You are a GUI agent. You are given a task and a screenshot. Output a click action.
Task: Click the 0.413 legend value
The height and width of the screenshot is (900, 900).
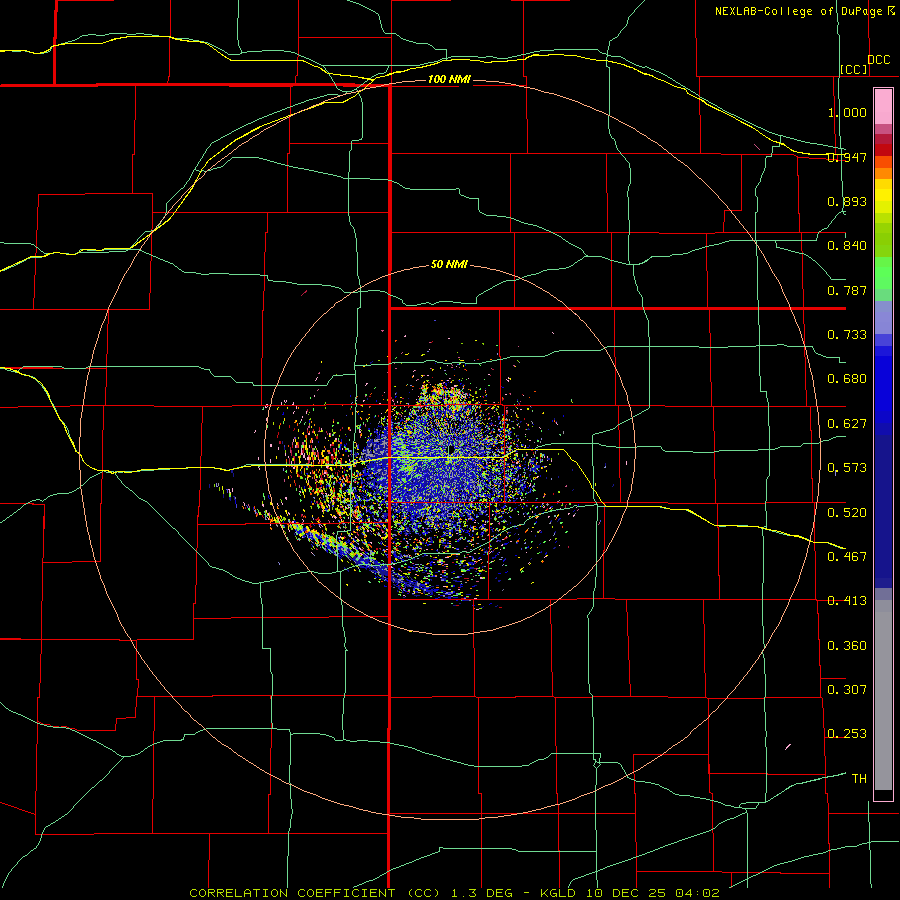pos(847,601)
